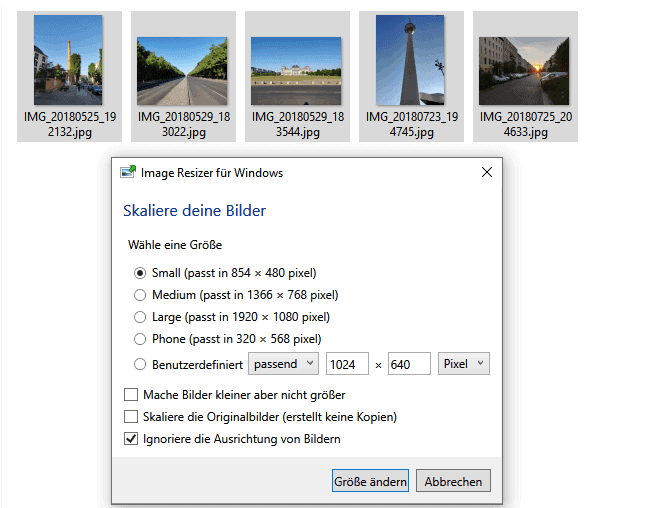Choose the Small size radio option
Viewport: 660px width, 508px height.
[x=140, y=272]
